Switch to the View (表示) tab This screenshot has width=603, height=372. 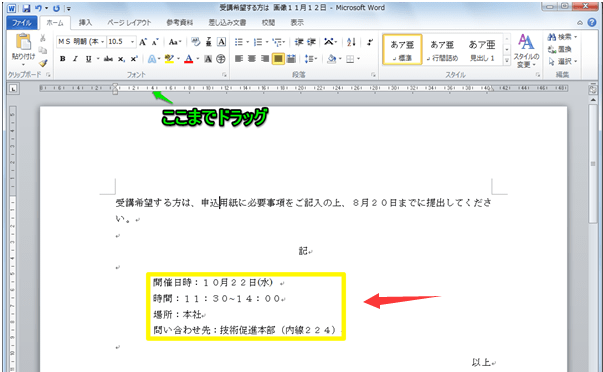[297, 23]
